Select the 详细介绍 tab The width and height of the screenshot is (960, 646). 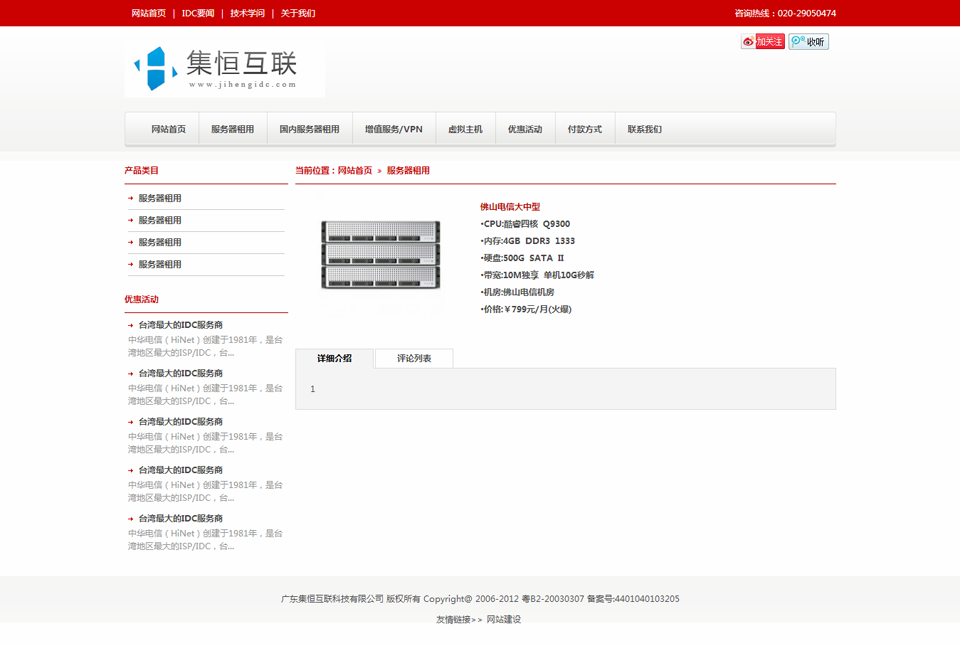(334, 358)
